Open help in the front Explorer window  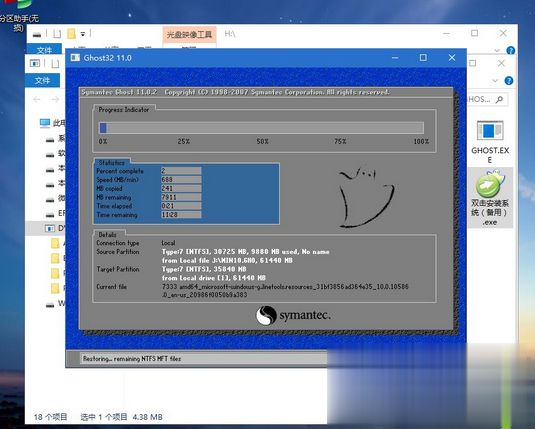point(509,81)
